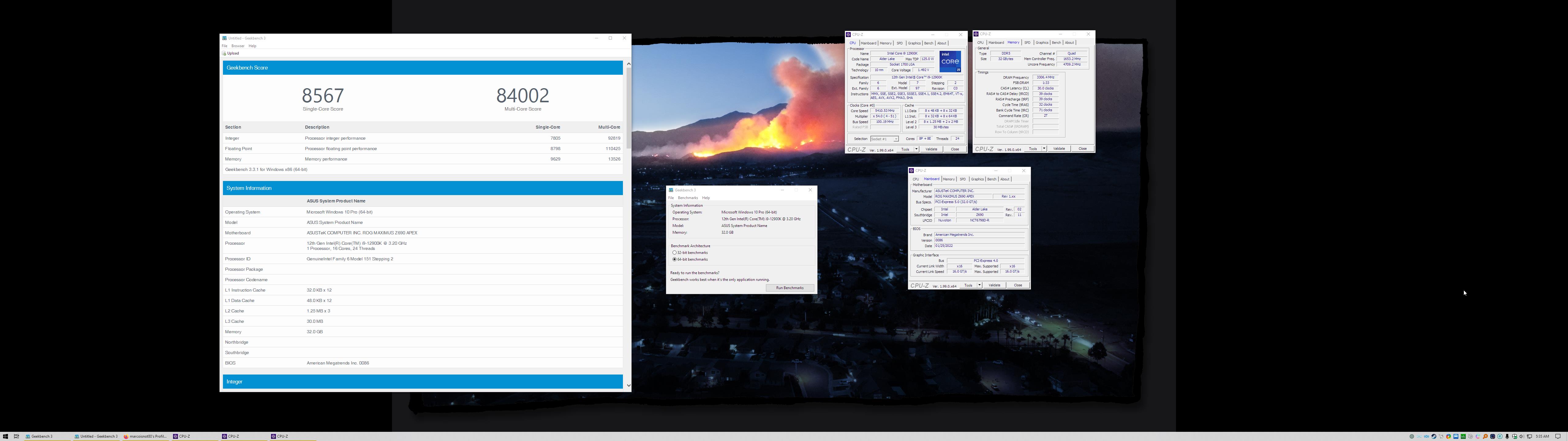Image resolution: width=1568 pixels, height=441 pixels.
Task: Open the Help menu in the small Geekbench 3 dialog
Action: (706, 198)
